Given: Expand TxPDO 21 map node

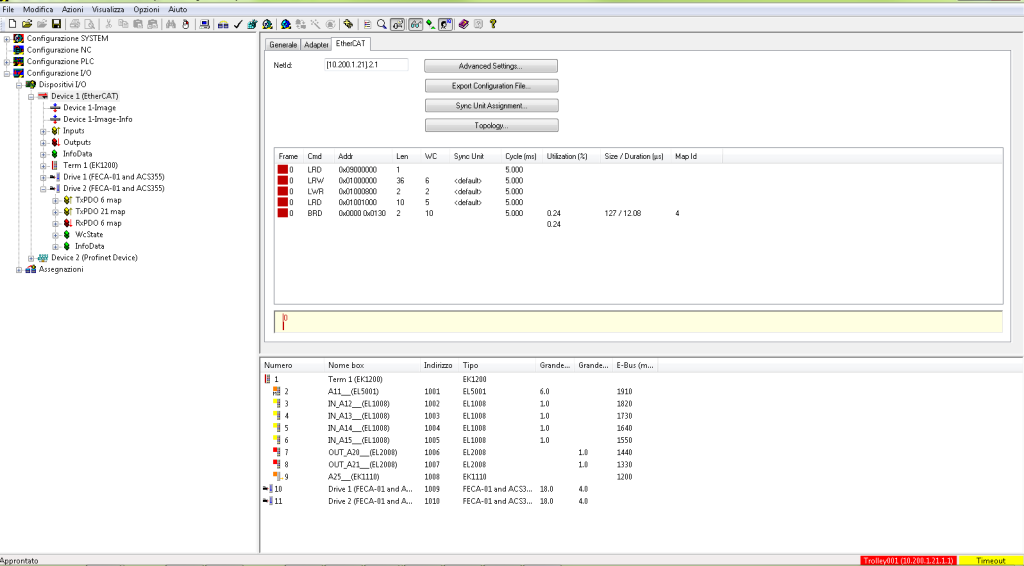Looking at the screenshot, I should pyautogui.click(x=56, y=212).
